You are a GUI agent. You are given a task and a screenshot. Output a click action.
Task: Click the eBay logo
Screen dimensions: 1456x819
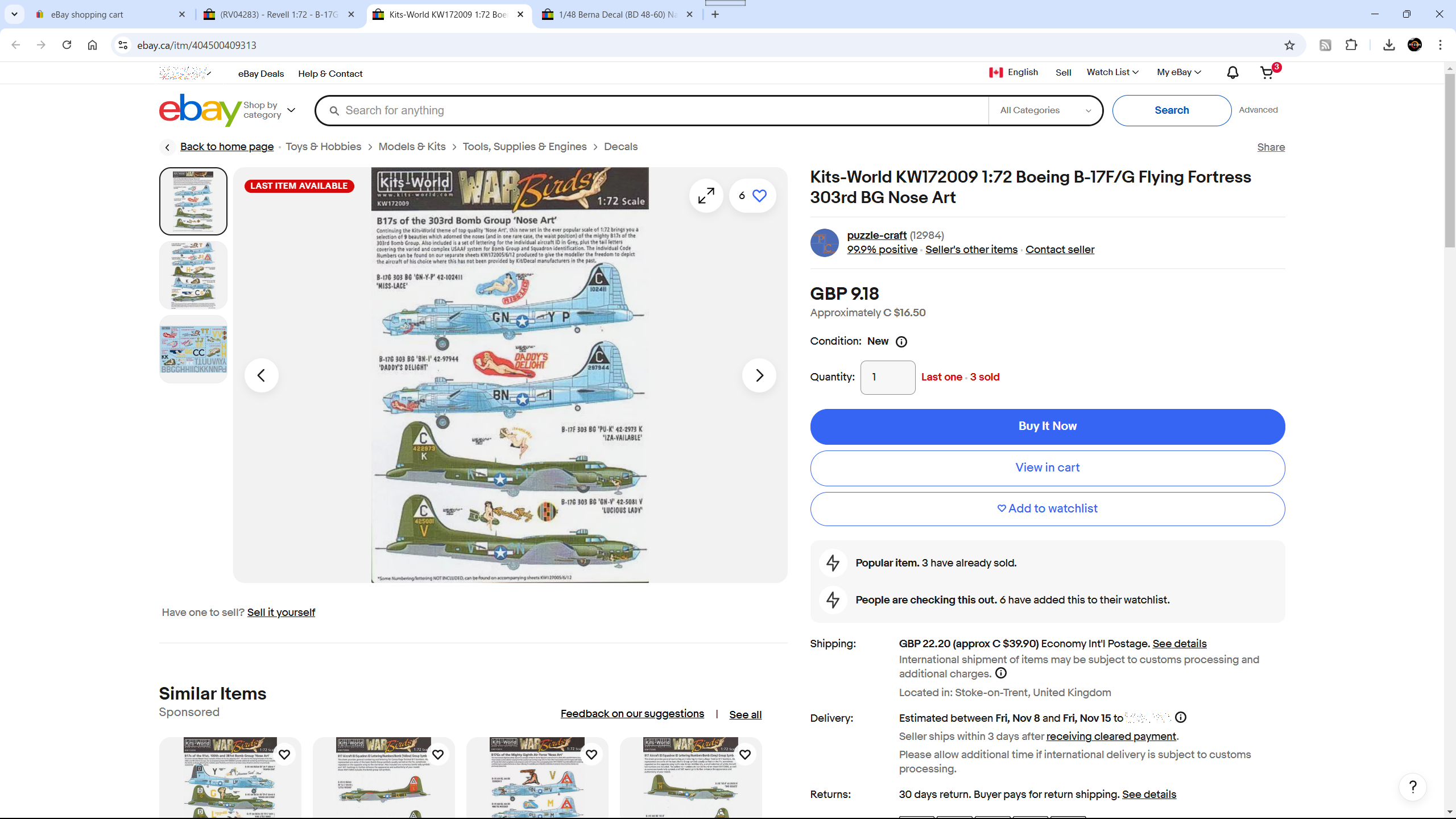(x=200, y=110)
